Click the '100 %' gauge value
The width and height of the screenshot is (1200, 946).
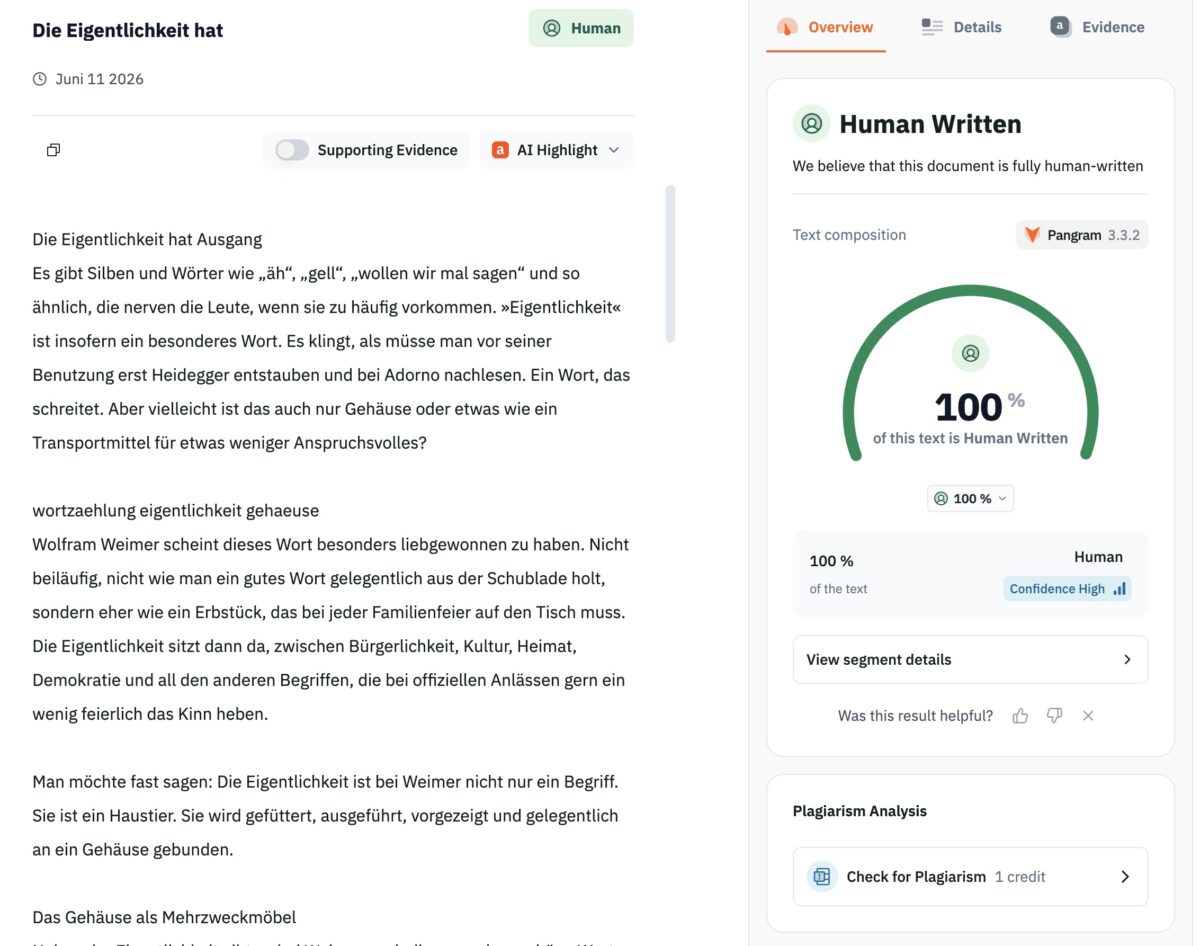point(980,406)
